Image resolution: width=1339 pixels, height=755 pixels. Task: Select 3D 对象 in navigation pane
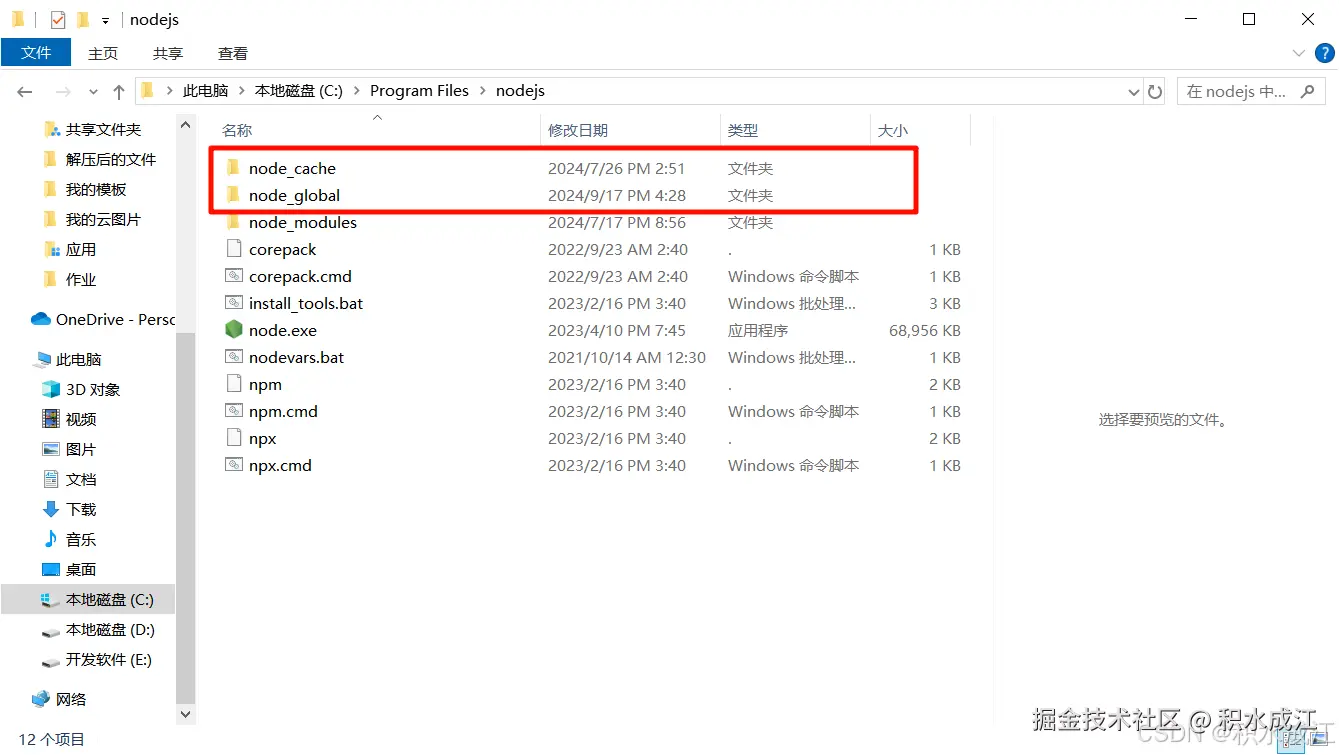(93, 389)
